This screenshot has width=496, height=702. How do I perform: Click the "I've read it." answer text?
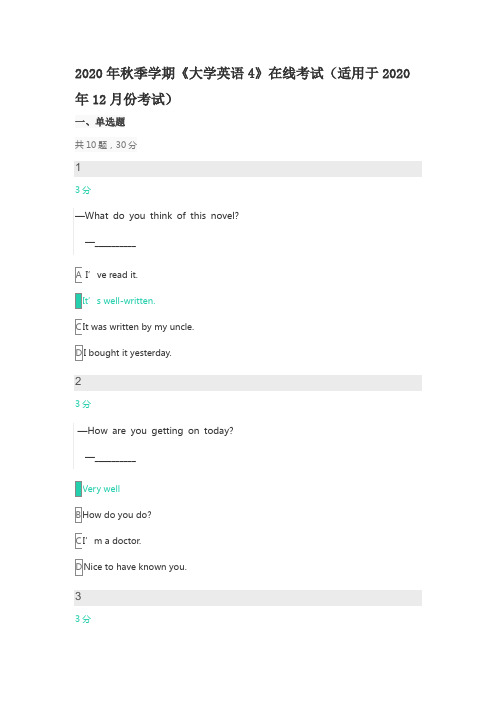tap(111, 275)
